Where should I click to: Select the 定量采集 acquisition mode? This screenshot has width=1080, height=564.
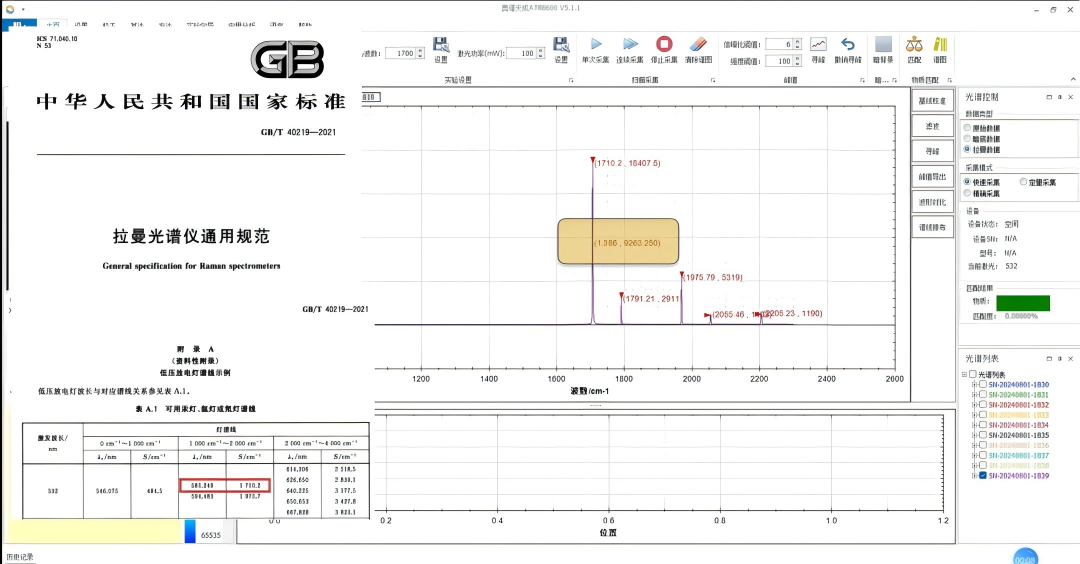click(x=1023, y=182)
